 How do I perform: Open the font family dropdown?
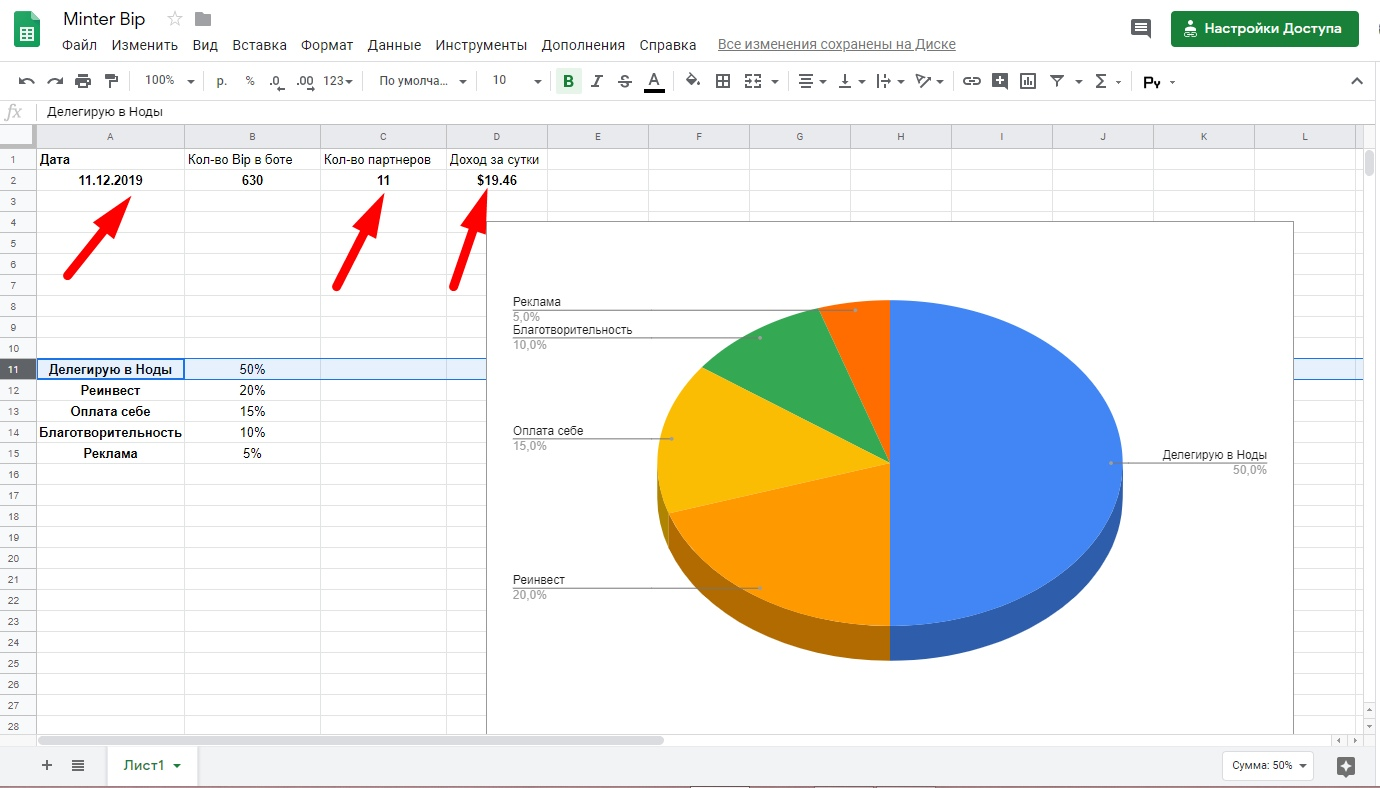click(x=422, y=81)
